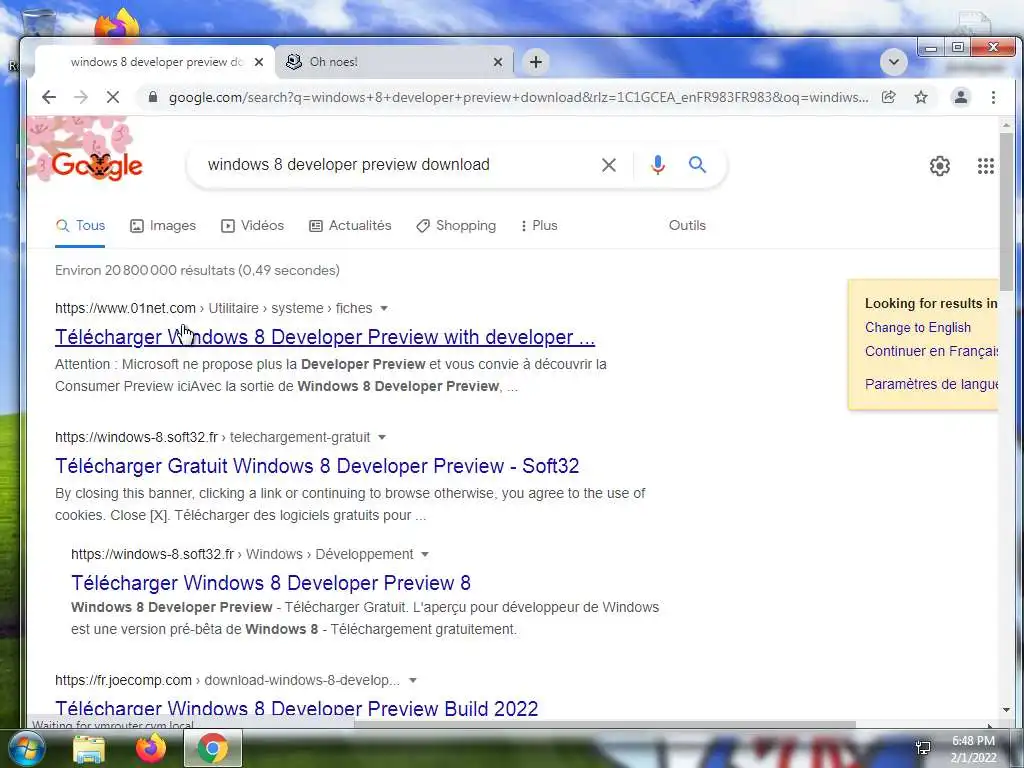This screenshot has width=1024, height=768.
Task: Open 01net Télécharger Windows 8 Developer Preview link
Action: click(x=325, y=337)
